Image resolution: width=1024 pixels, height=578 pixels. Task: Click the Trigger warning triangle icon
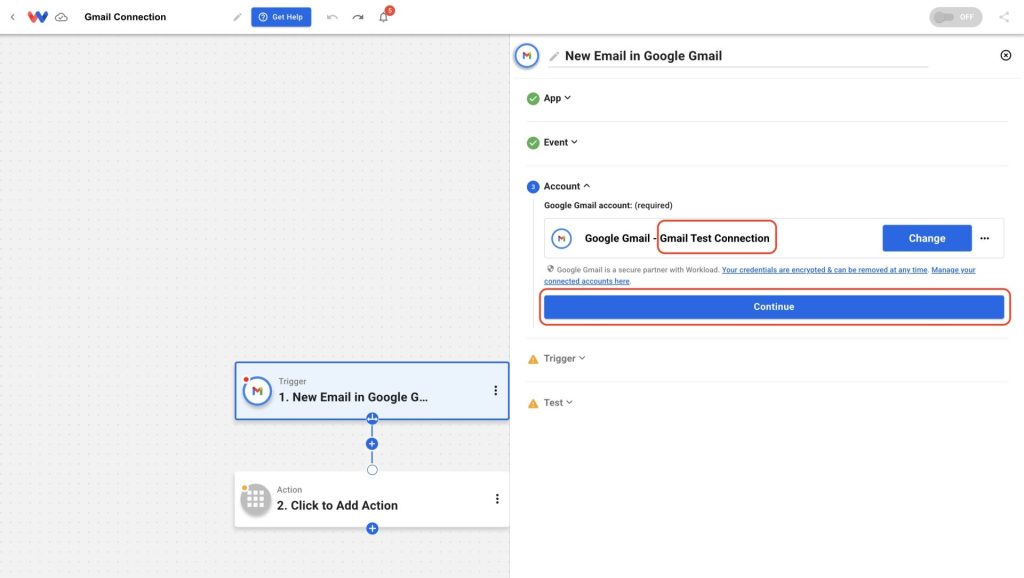point(533,359)
